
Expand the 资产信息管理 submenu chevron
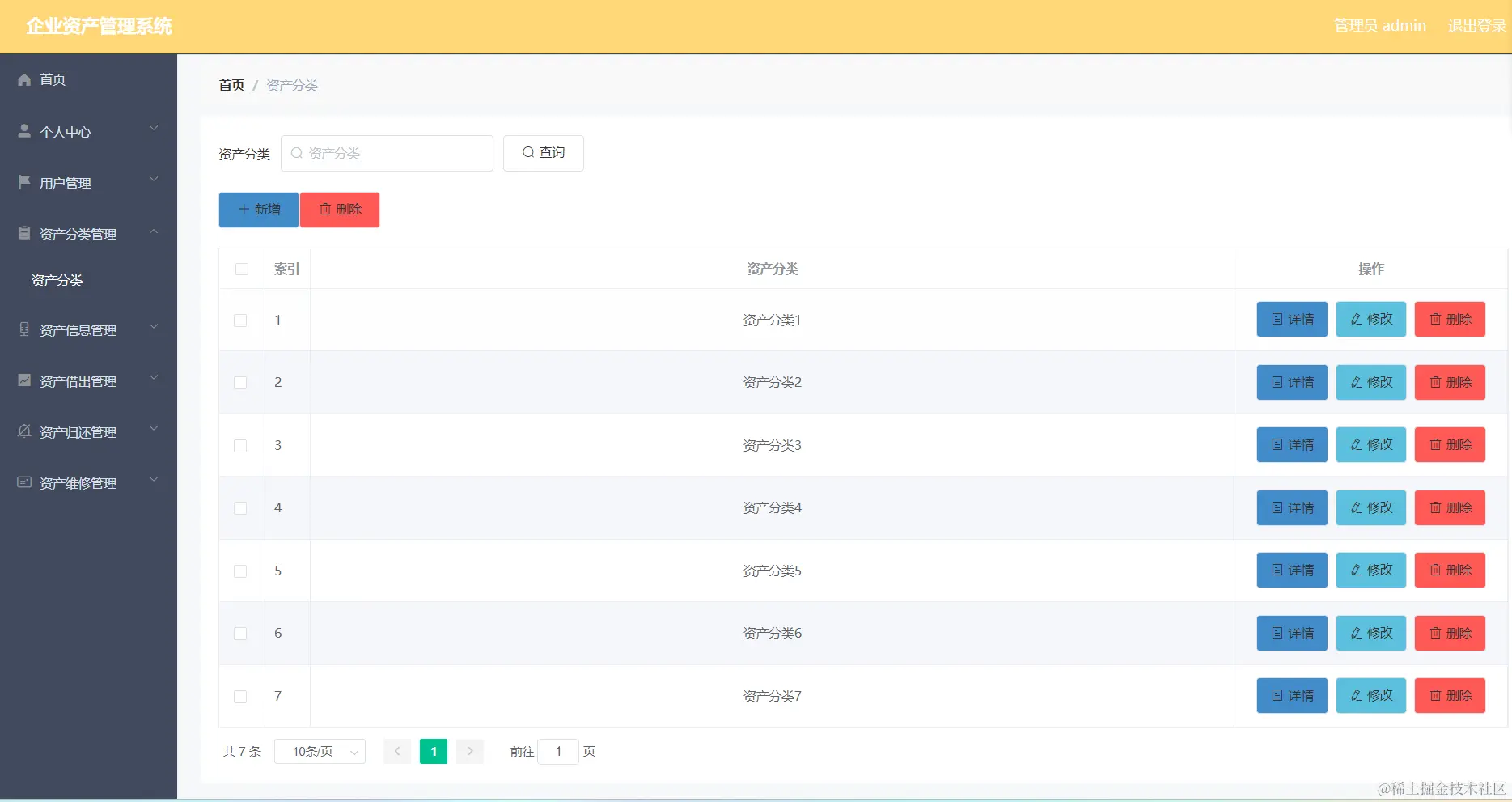coord(154,326)
